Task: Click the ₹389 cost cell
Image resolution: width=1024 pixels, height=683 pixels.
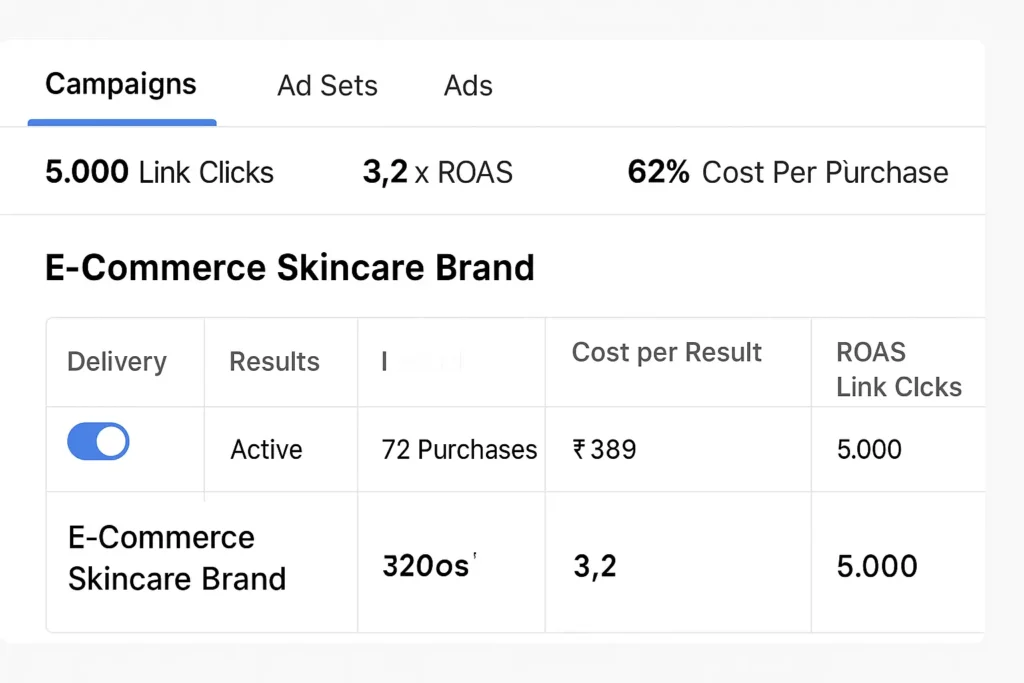Action: point(605,450)
